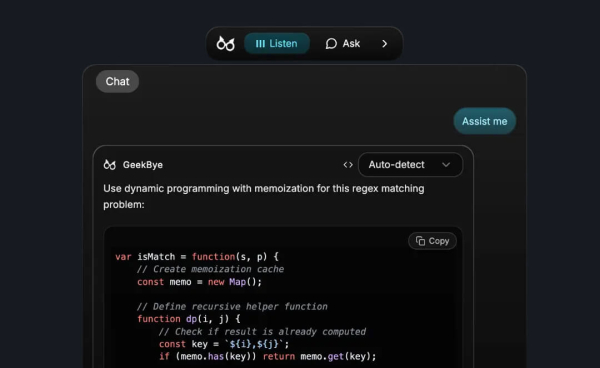This screenshot has height=368, width=600.
Task: Click the GeekBye glasses logo in top bar
Action: coord(225,44)
